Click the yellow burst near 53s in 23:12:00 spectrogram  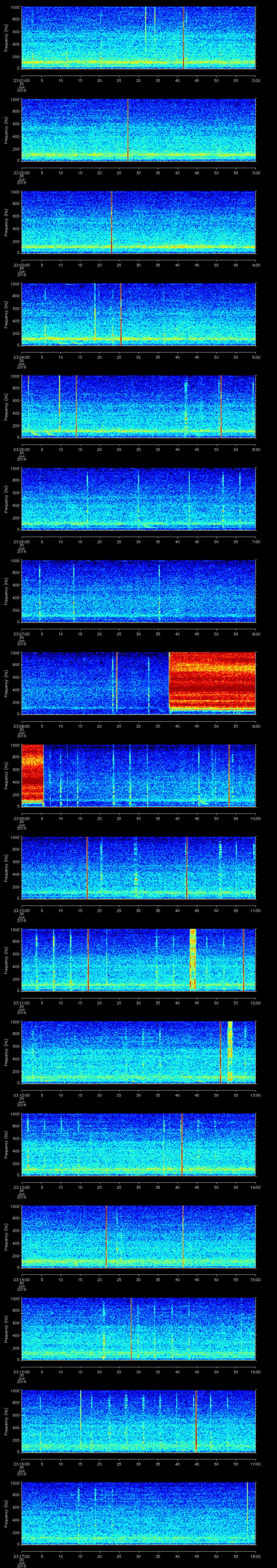[x=230, y=1051]
